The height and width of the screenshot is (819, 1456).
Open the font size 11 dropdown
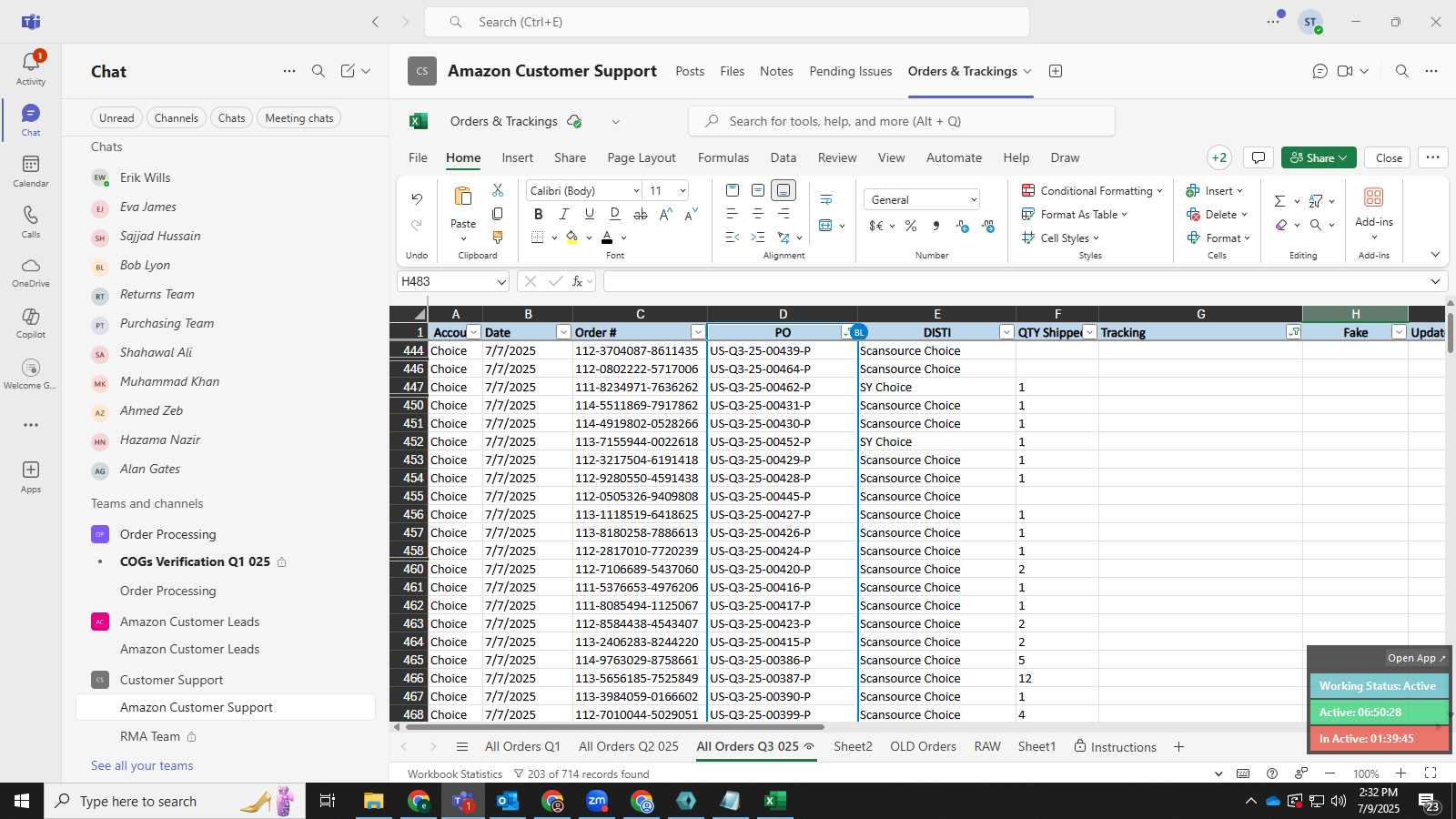682,190
